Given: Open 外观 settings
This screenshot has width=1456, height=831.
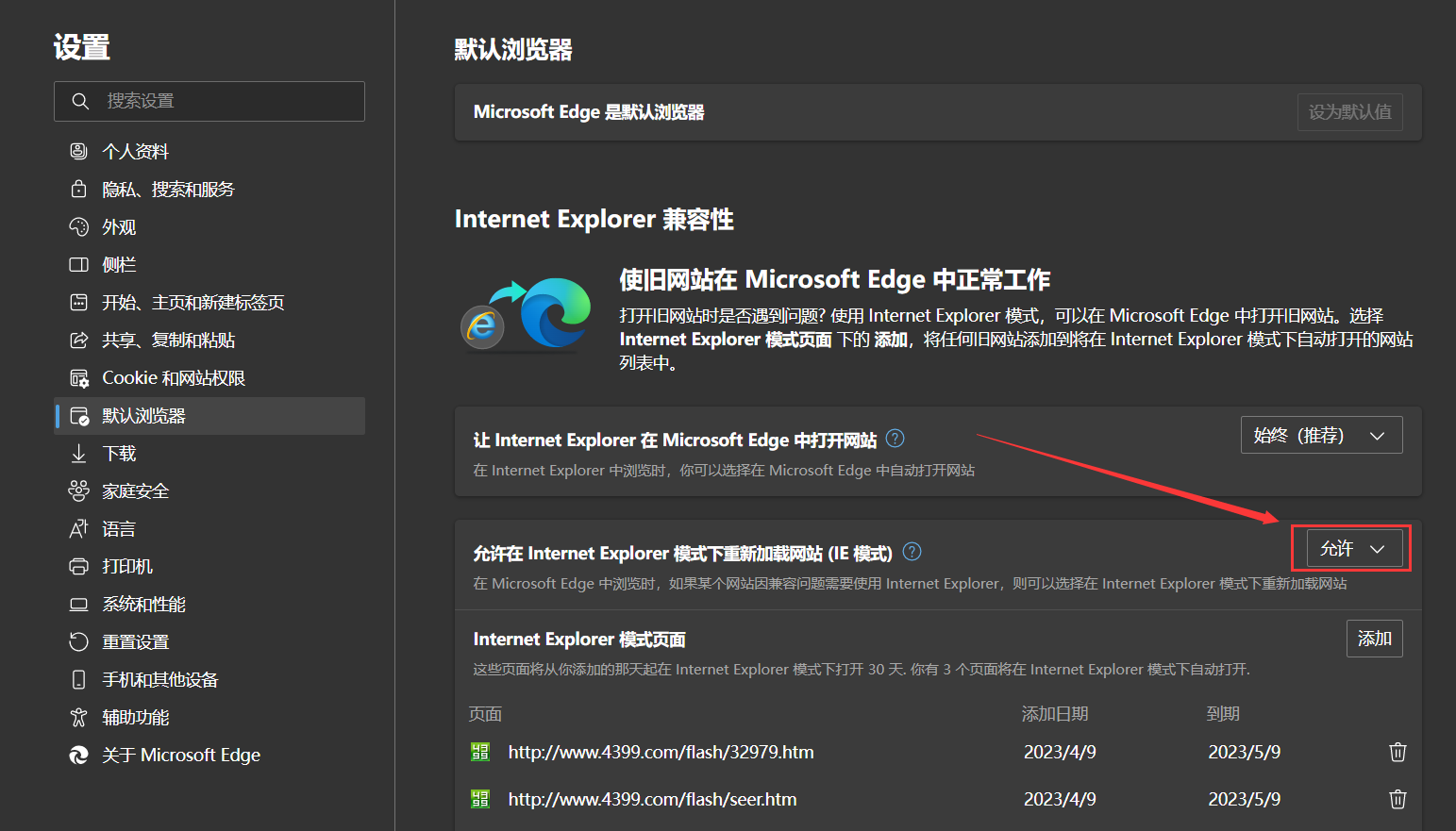Looking at the screenshot, I should (209, 226).
